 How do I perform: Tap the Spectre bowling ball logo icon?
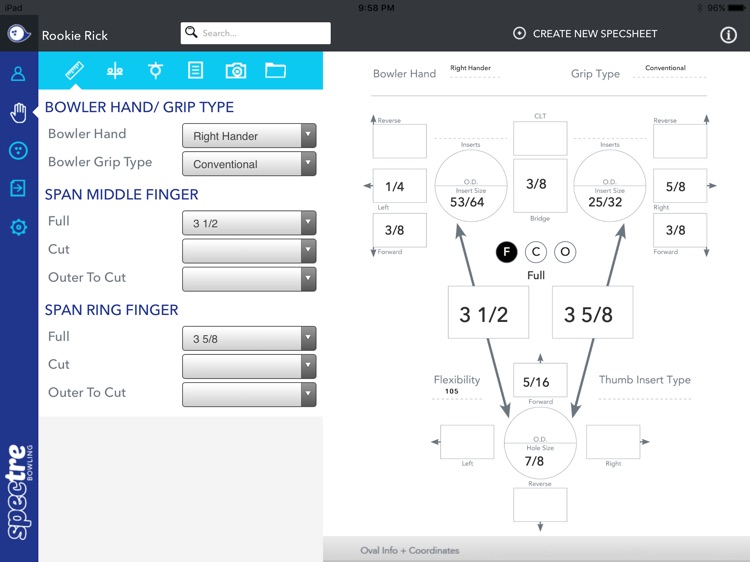pyautogui.click(x=19, y=33)
